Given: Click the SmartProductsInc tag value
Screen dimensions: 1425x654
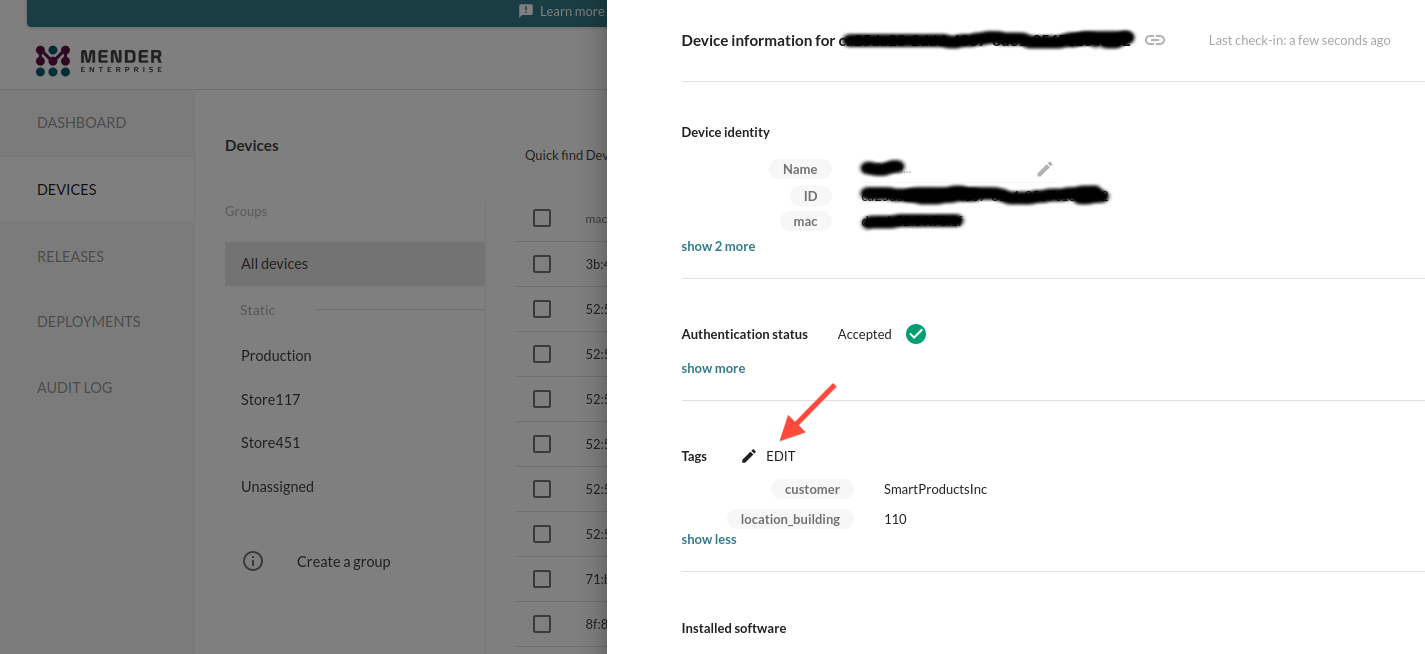Looking at the screenshot, I should coord(935,489).
